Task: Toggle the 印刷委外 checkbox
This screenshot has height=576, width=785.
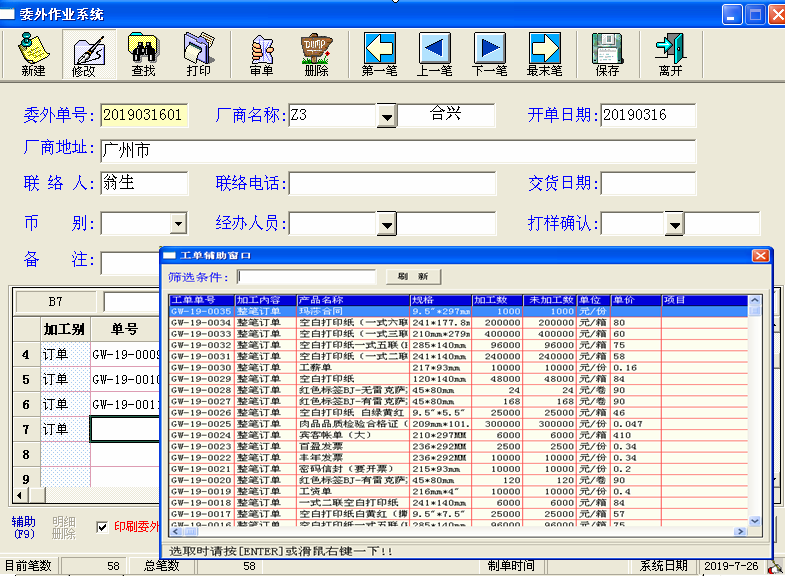Action: 102,527
